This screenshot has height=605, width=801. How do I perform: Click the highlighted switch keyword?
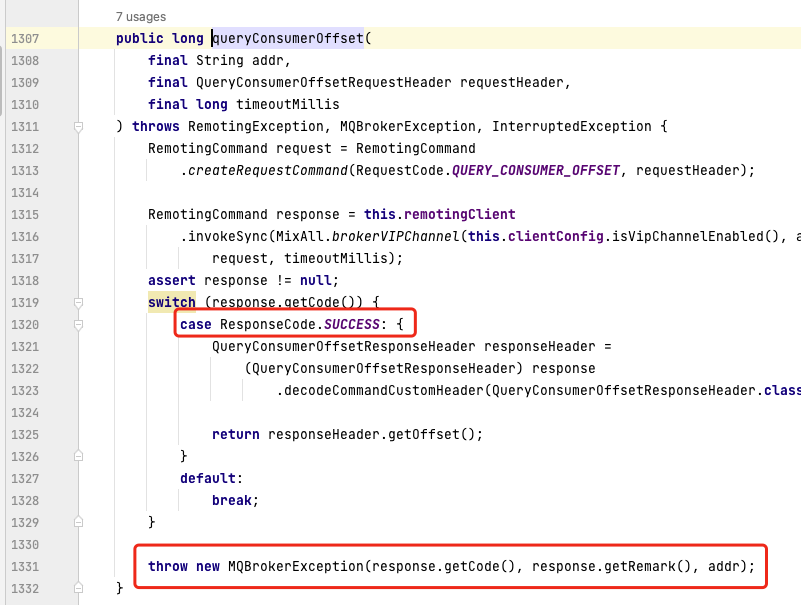tap(172, 302)
